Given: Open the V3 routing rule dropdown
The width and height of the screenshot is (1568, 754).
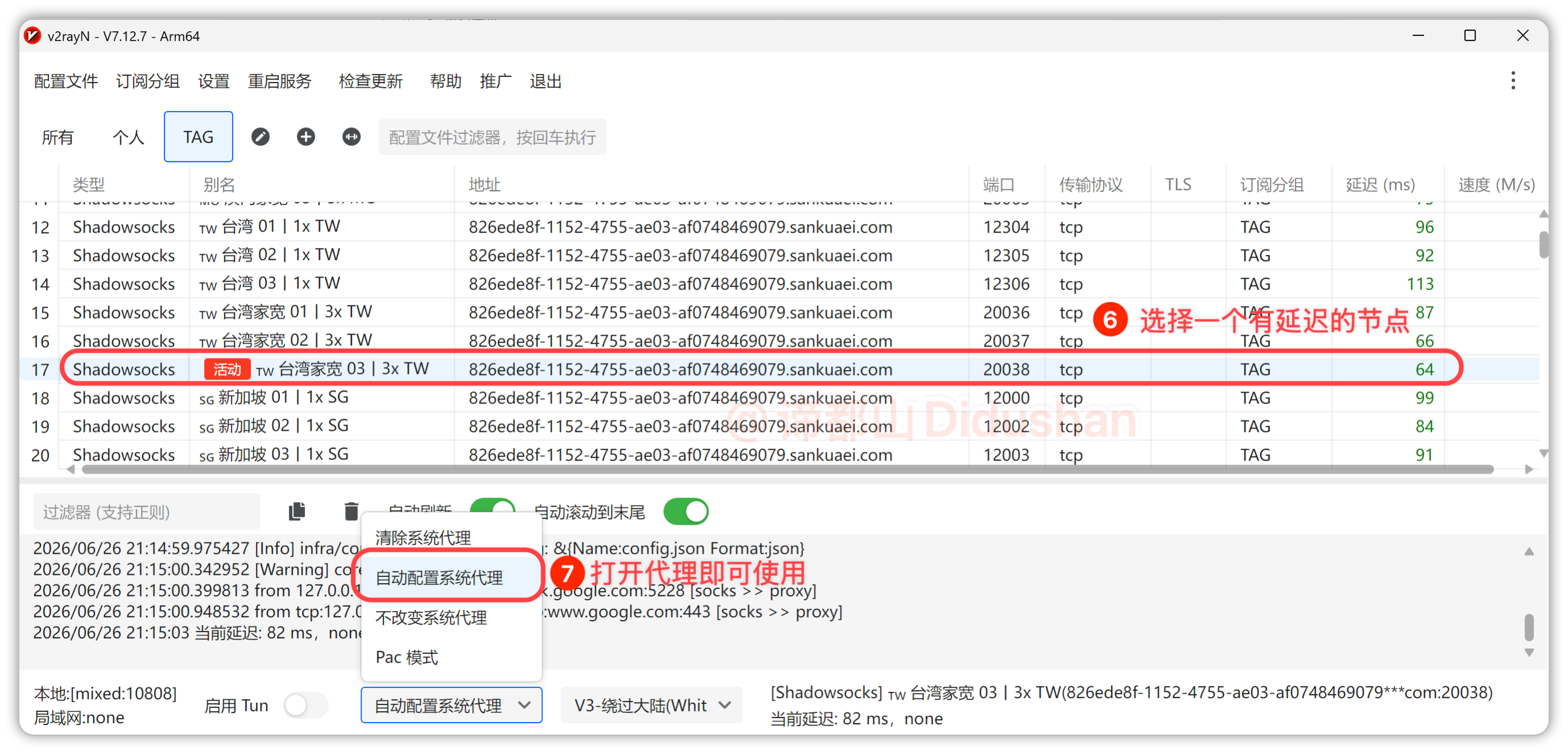Looking at the screenshot, I should click(651, 705).
